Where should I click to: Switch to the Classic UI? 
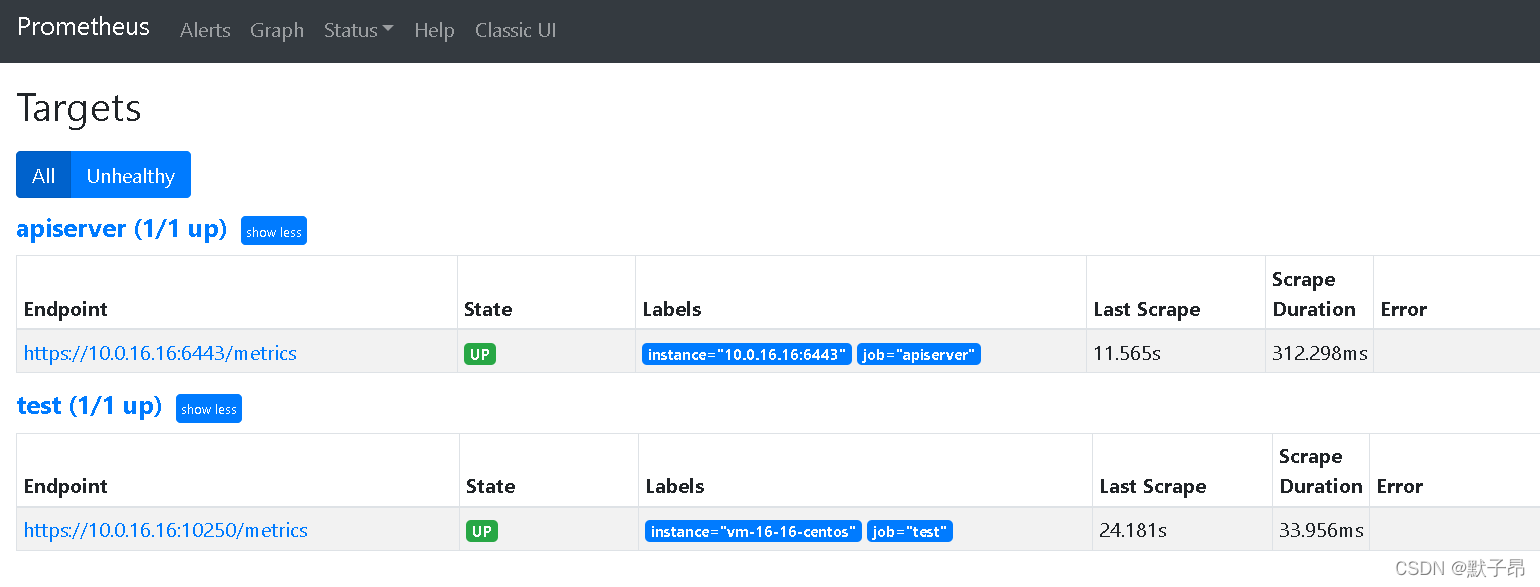(515, 30)
